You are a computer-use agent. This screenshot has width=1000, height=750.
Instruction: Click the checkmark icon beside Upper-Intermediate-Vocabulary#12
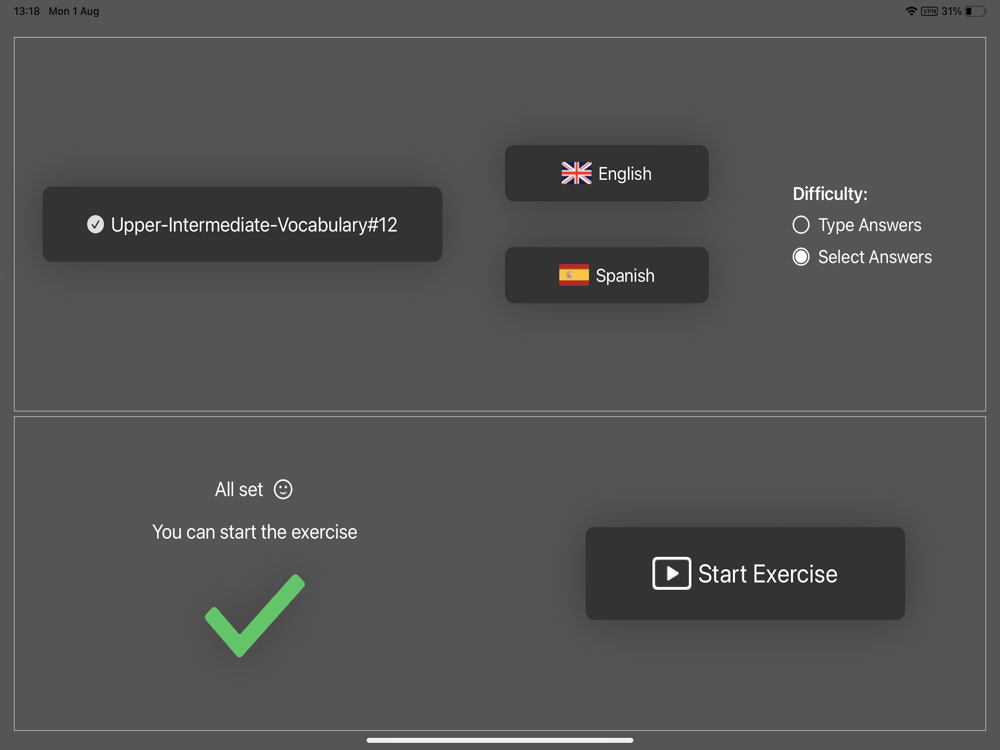(96, 224)
